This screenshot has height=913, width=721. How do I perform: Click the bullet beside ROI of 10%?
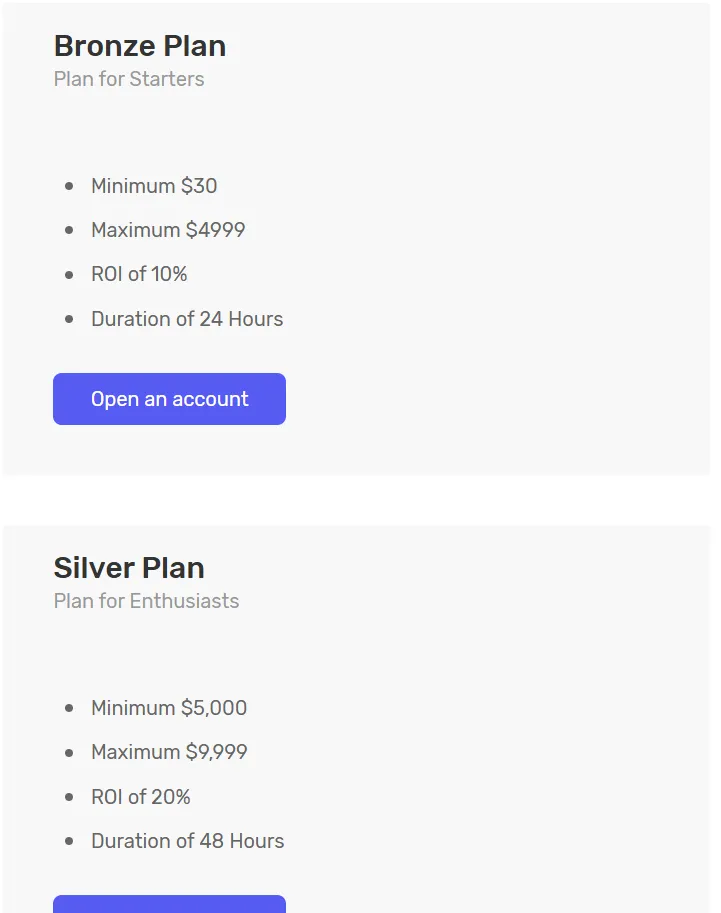[x=69, y=274]
